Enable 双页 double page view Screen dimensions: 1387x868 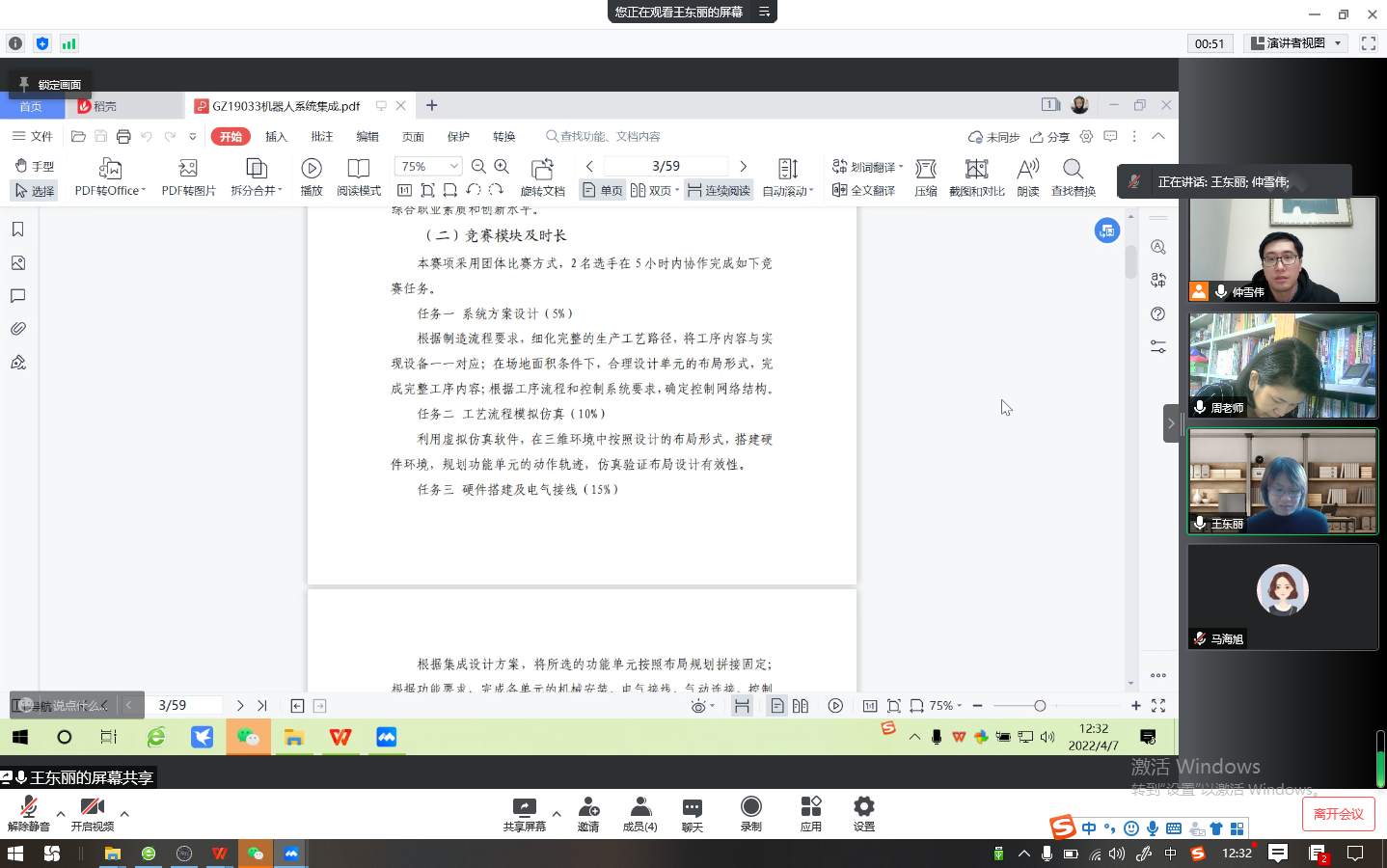click(x=655, y=191)
